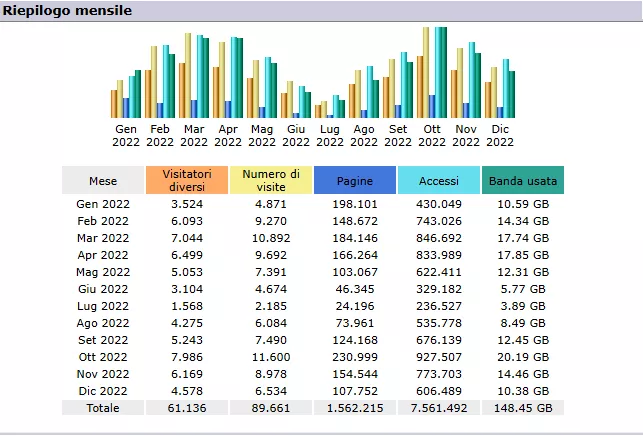
Task: Select the Mar 2022 row label in table
Action: 103,238
